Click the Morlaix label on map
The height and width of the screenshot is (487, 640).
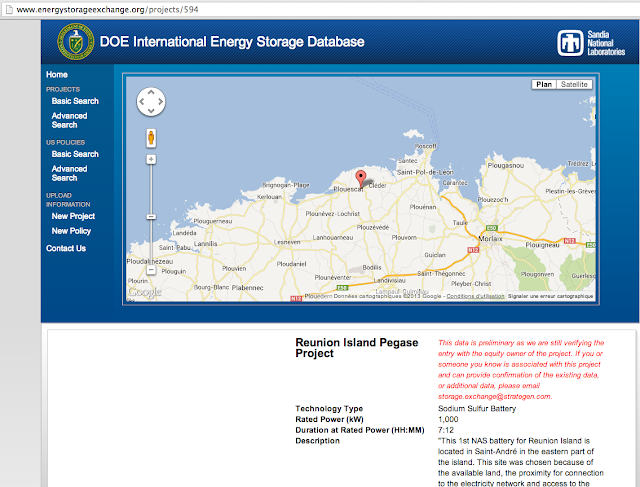[x=490, y=239]
